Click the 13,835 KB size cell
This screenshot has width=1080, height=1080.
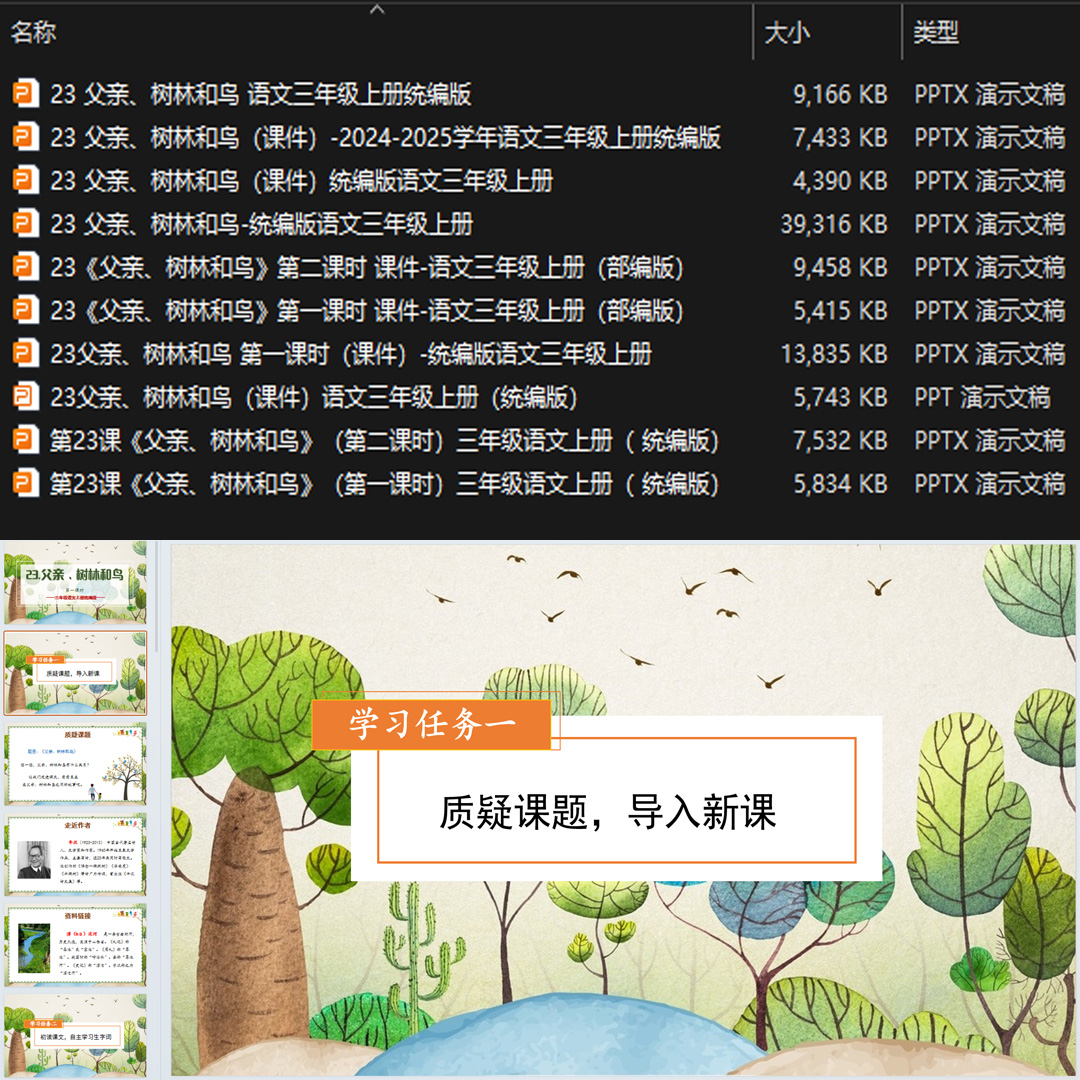(x=833, y=353)
